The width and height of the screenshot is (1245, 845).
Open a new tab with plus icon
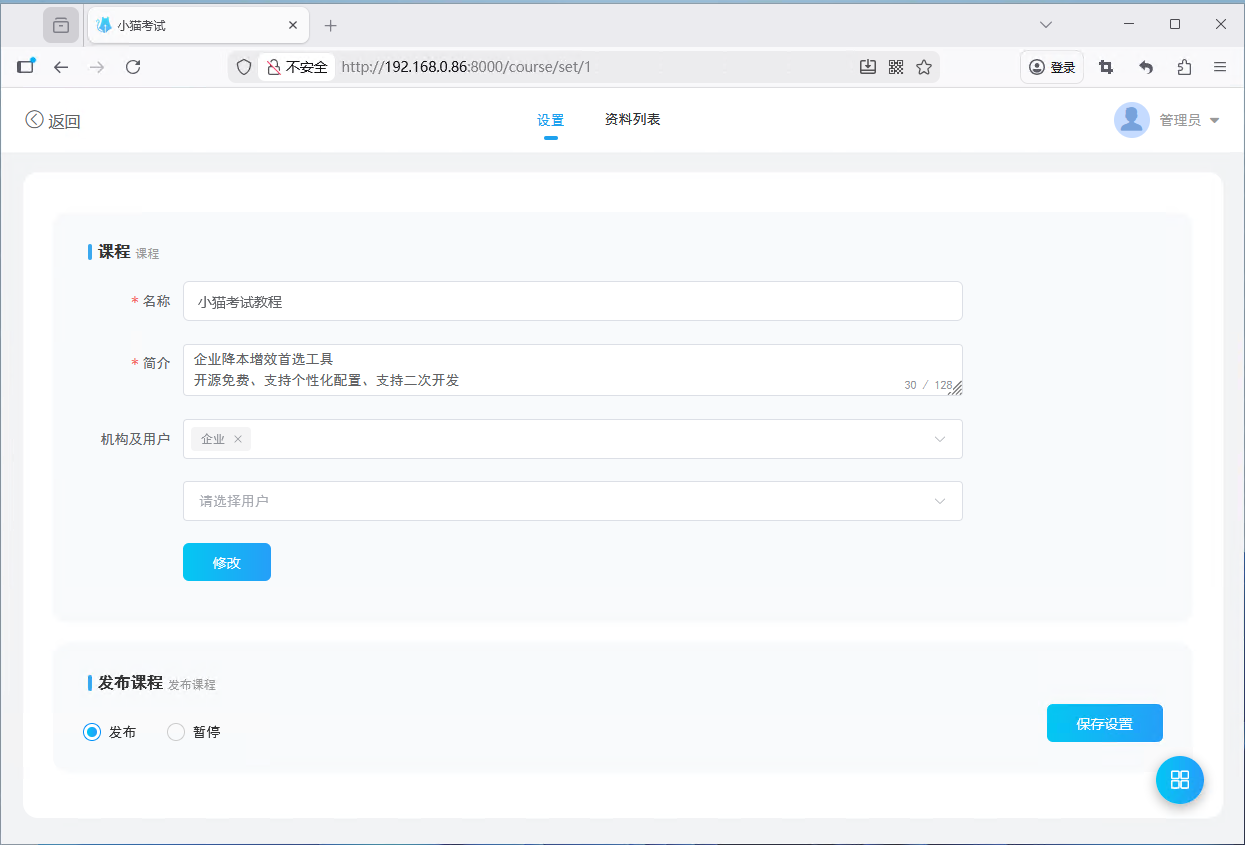point(331,25)
